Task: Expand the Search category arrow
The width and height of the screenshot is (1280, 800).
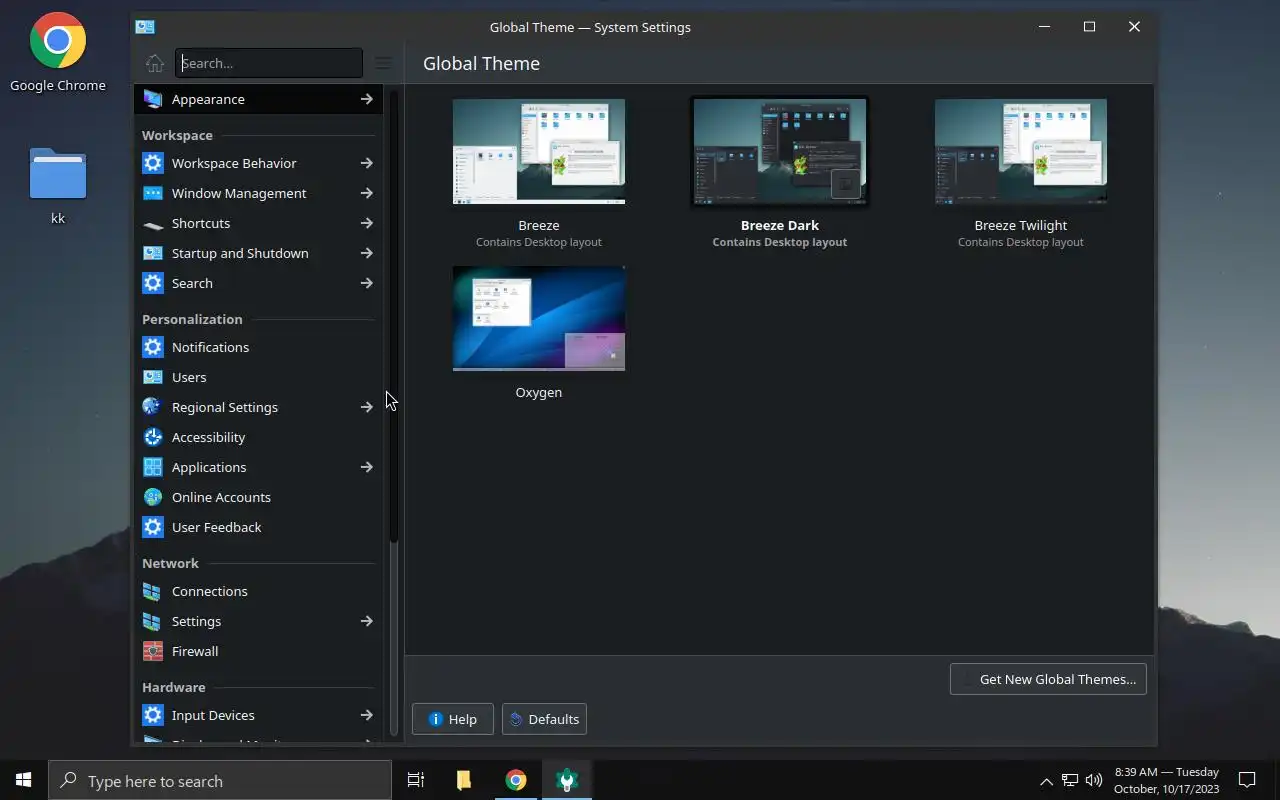Action: coord(366,283)
